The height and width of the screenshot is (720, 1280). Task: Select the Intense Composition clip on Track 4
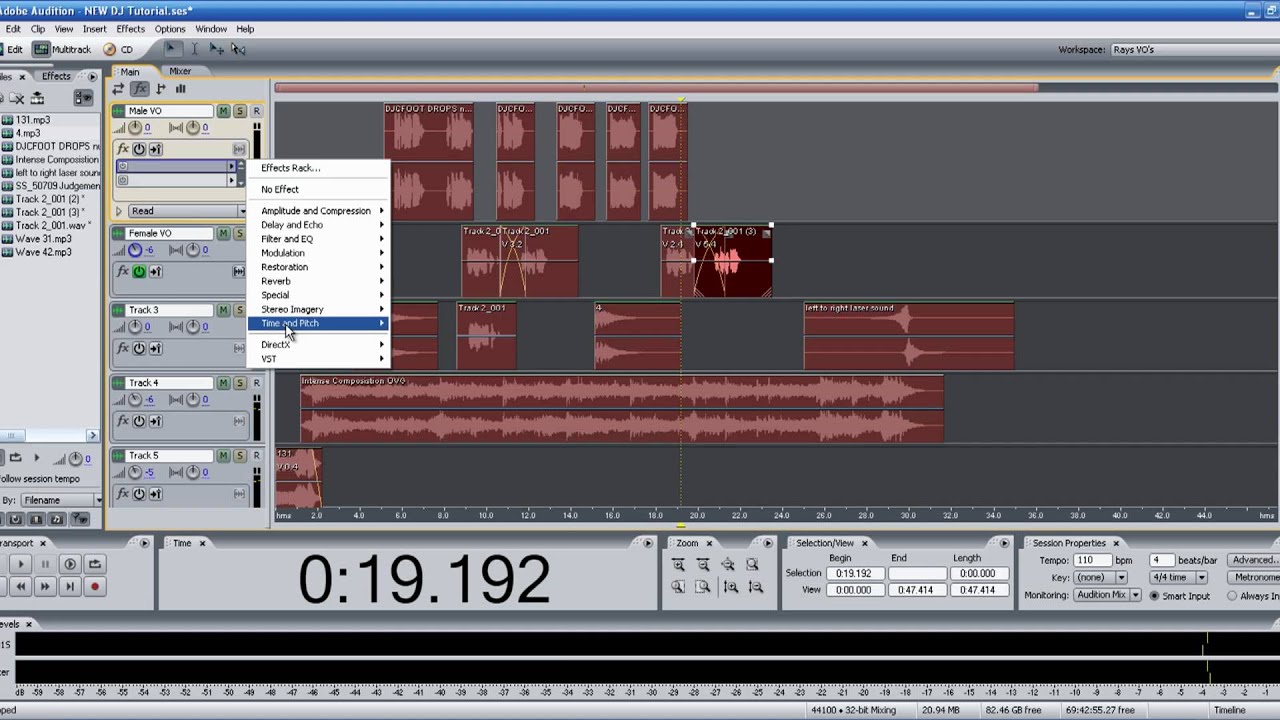pos(622,409)
